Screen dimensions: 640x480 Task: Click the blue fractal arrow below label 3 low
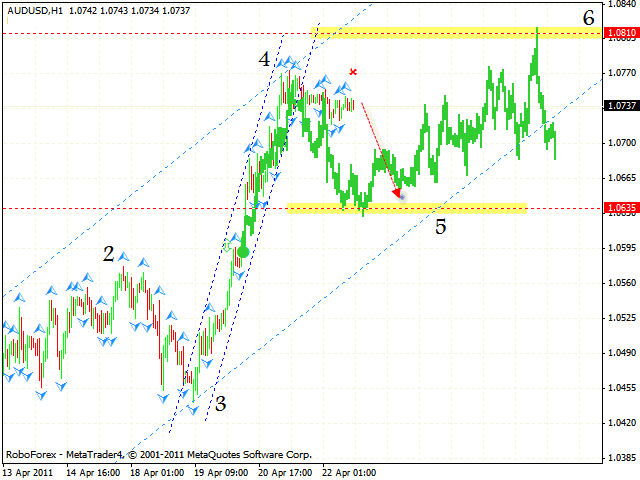[x=192, y=409]
